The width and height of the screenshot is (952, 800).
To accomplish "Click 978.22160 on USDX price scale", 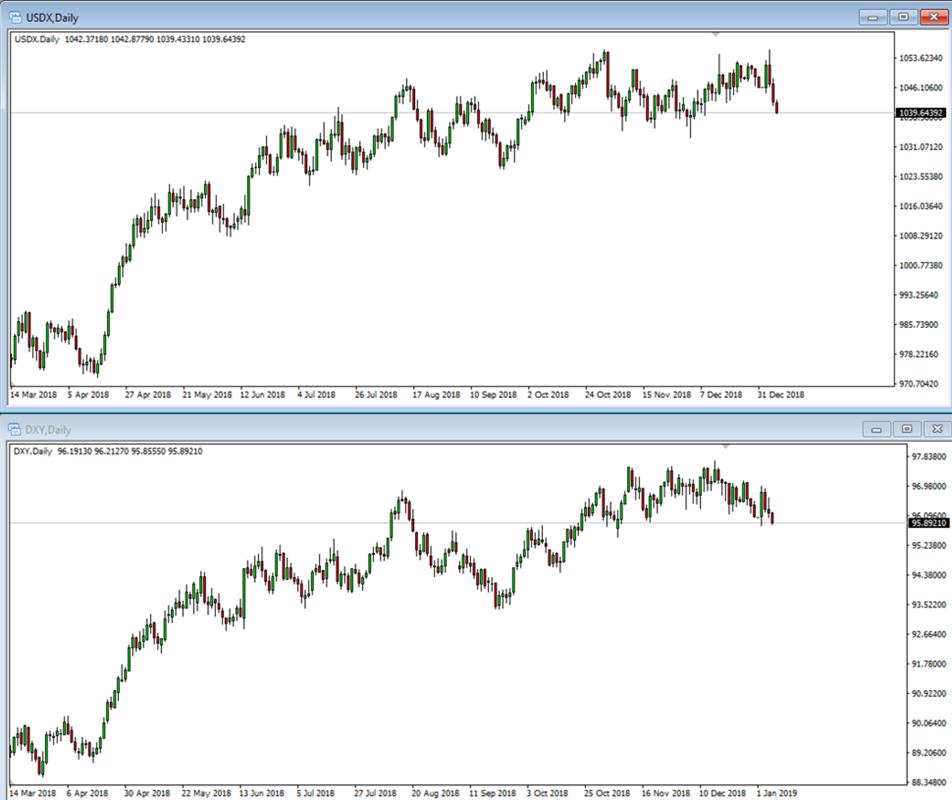I will (921, 354).
